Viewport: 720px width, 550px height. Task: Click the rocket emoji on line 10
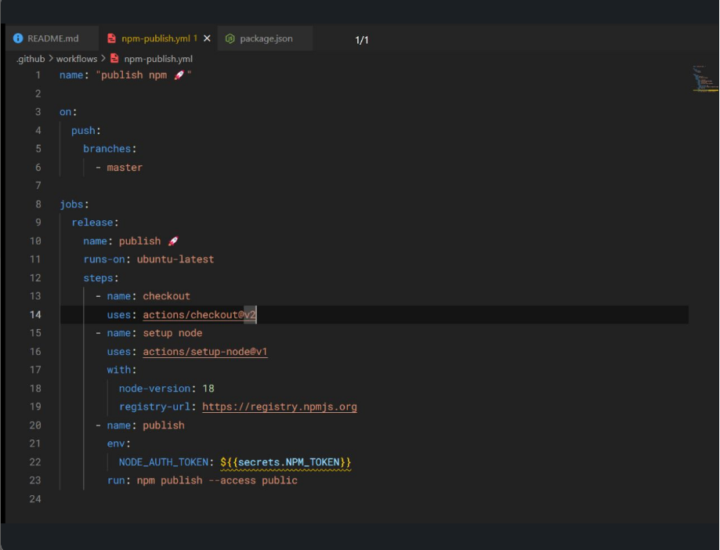click(173, 241)
